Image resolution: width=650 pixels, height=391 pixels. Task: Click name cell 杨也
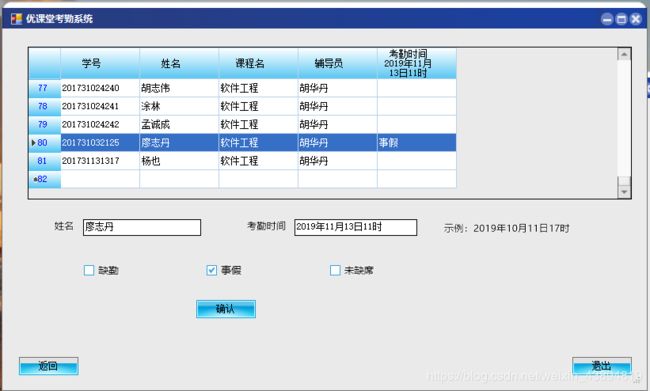click(x=179, y=161)
